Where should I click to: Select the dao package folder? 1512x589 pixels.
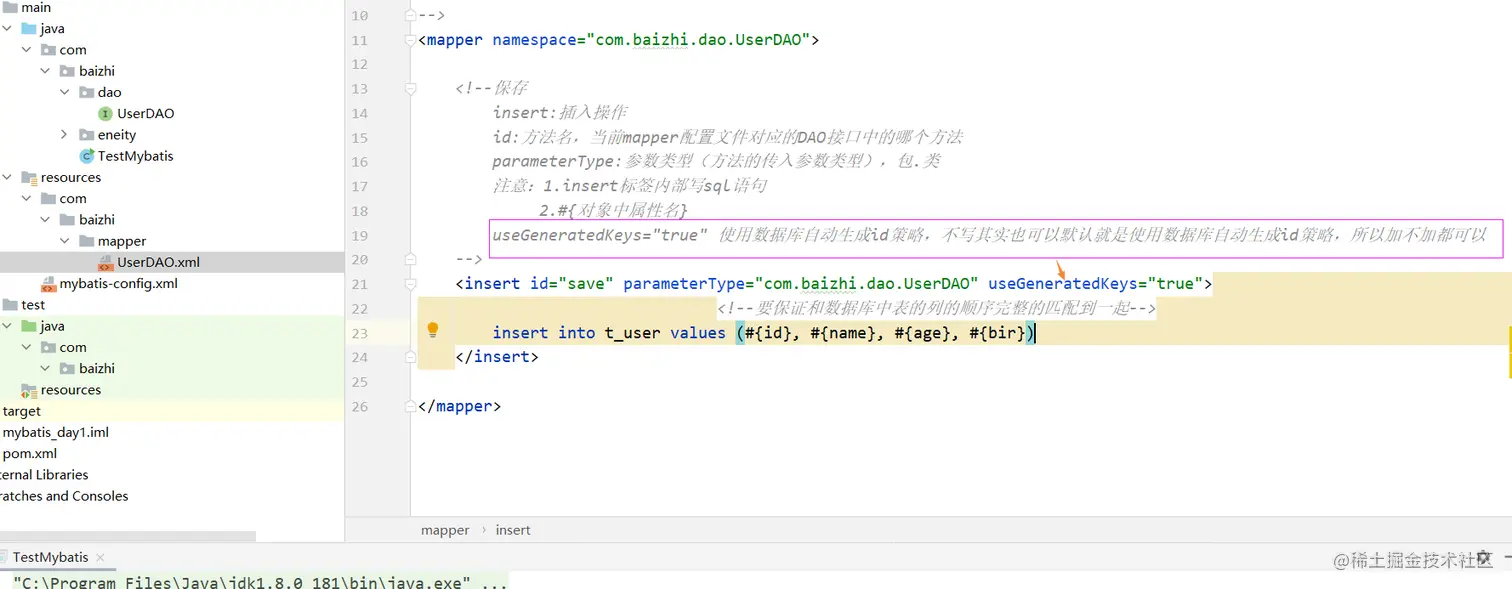coord(100,92)
